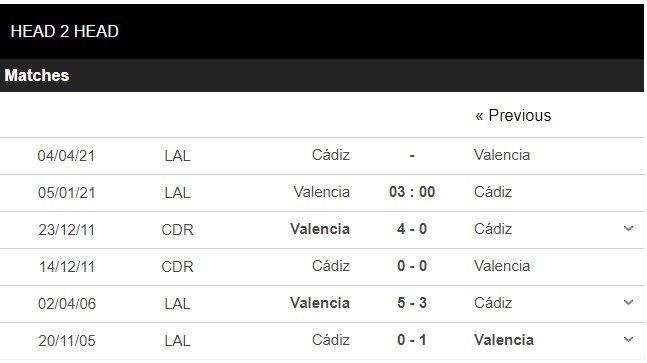Open the 0 - 1 score on 20/11/05
This screenshot has width=647, height=363.
[x=412, y=340]
